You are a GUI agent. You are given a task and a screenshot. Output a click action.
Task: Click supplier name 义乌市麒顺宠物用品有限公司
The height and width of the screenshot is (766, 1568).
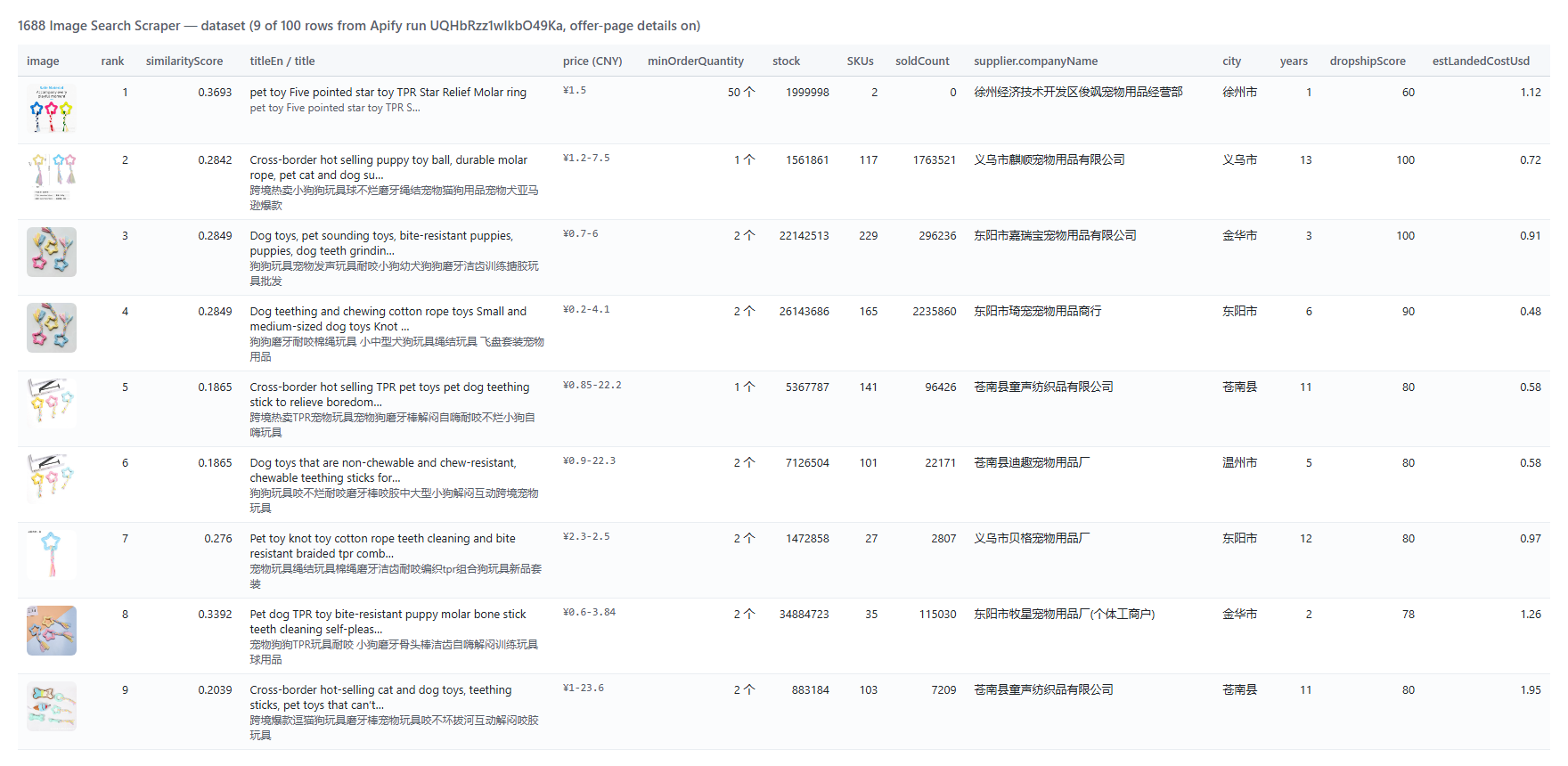tap(1049, 160)
